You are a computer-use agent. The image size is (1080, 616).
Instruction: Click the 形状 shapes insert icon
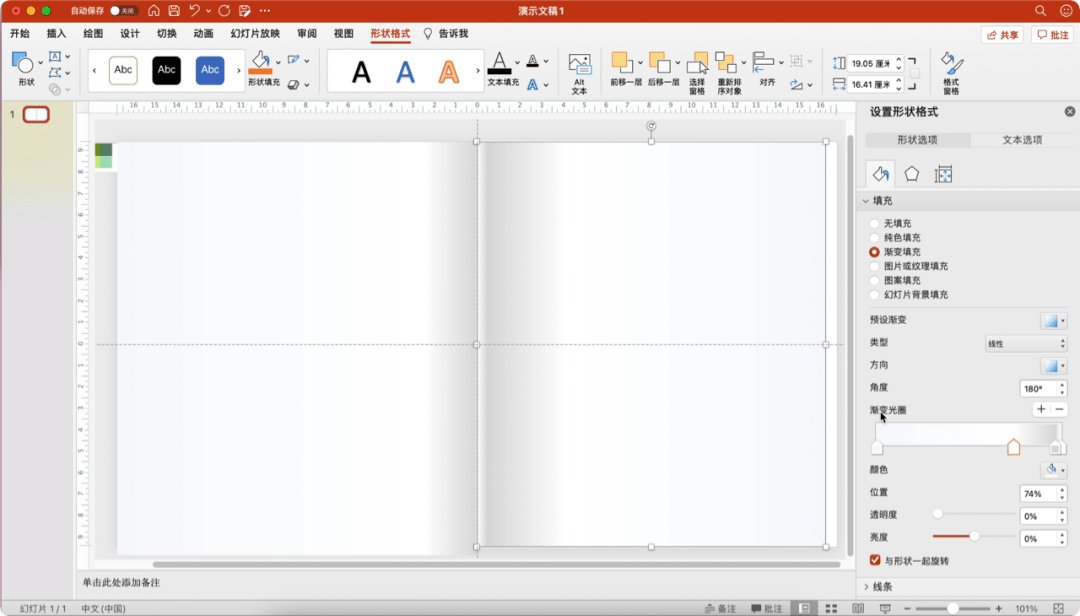[24, 64]
